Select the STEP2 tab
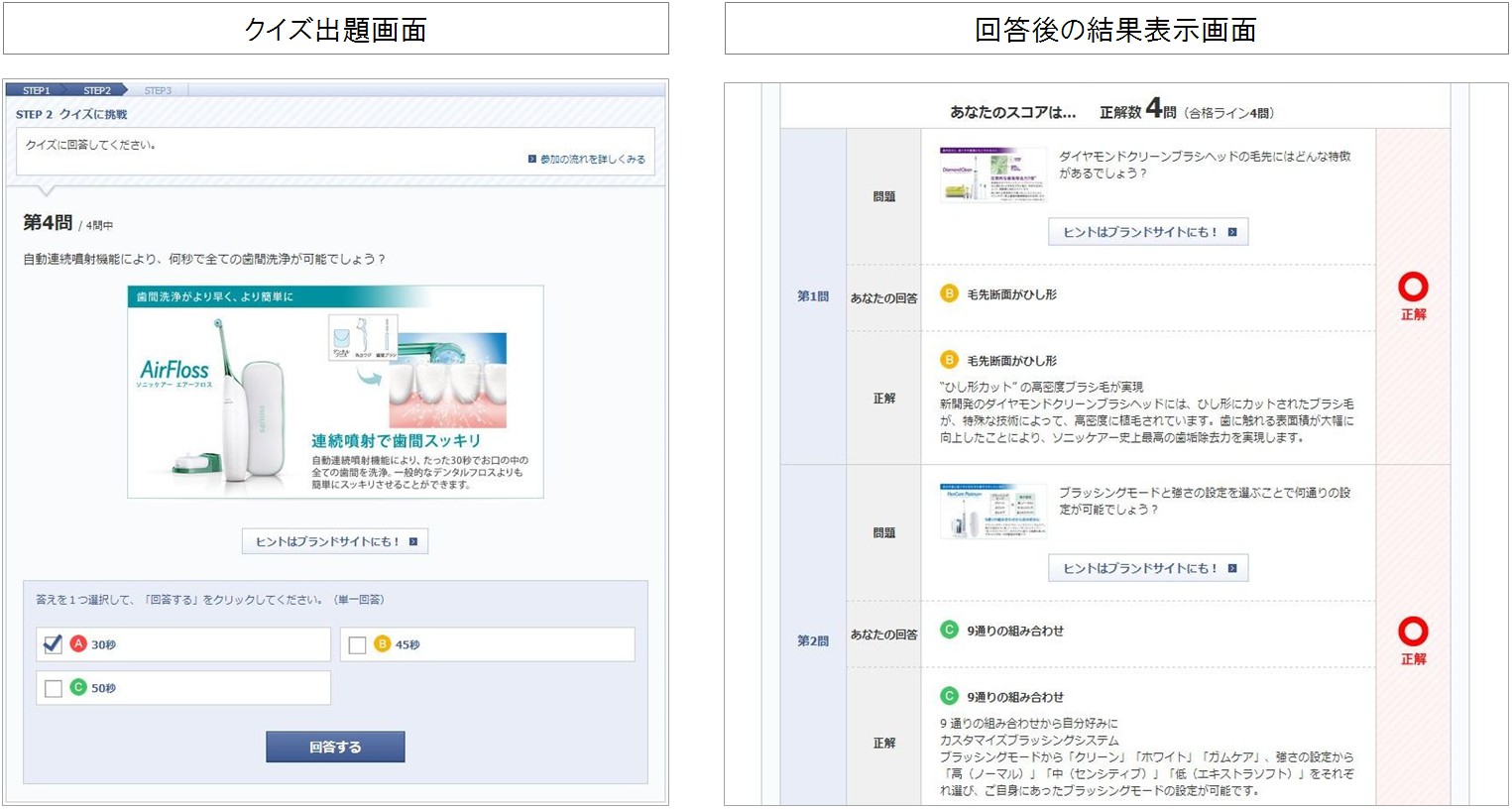 (97, 90)
